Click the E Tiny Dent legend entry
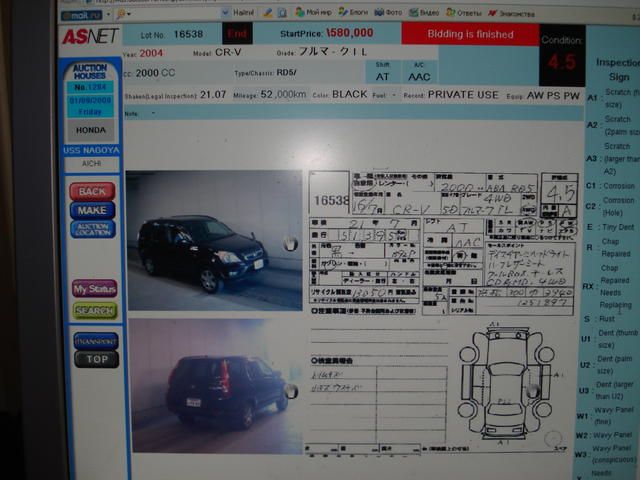The width and height of the screenshot is (640, 480). click(x=611, y=227)
